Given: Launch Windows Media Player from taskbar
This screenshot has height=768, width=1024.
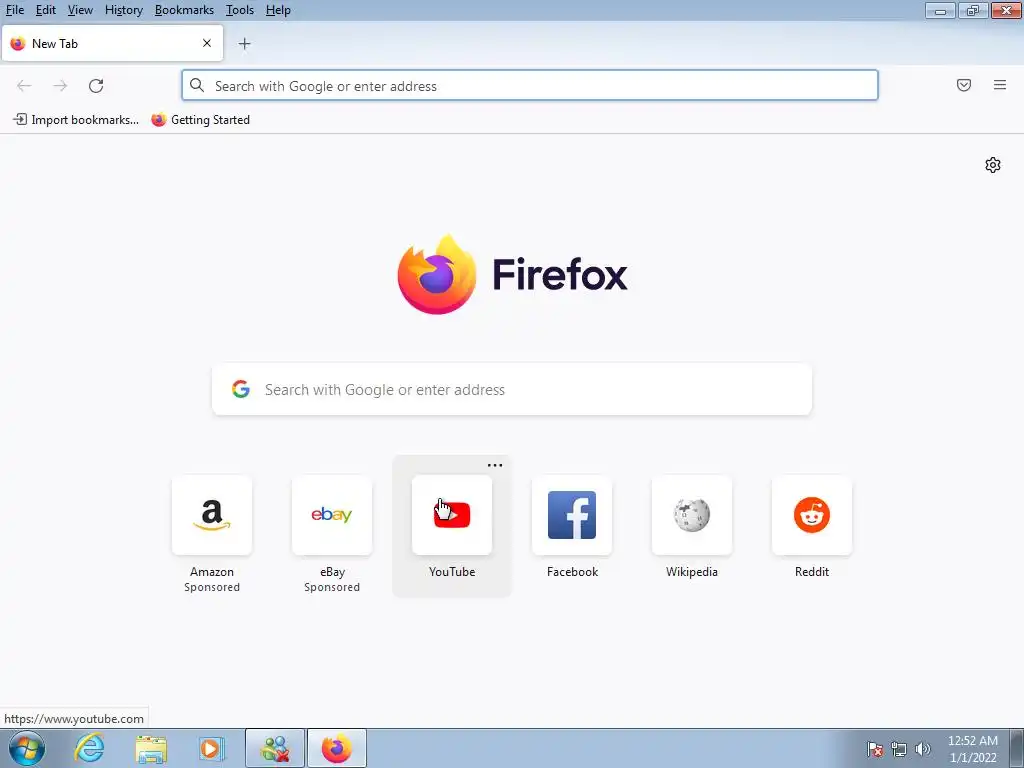Looking at the screenshot, I should pyautogui.click(x=211, y=748).
